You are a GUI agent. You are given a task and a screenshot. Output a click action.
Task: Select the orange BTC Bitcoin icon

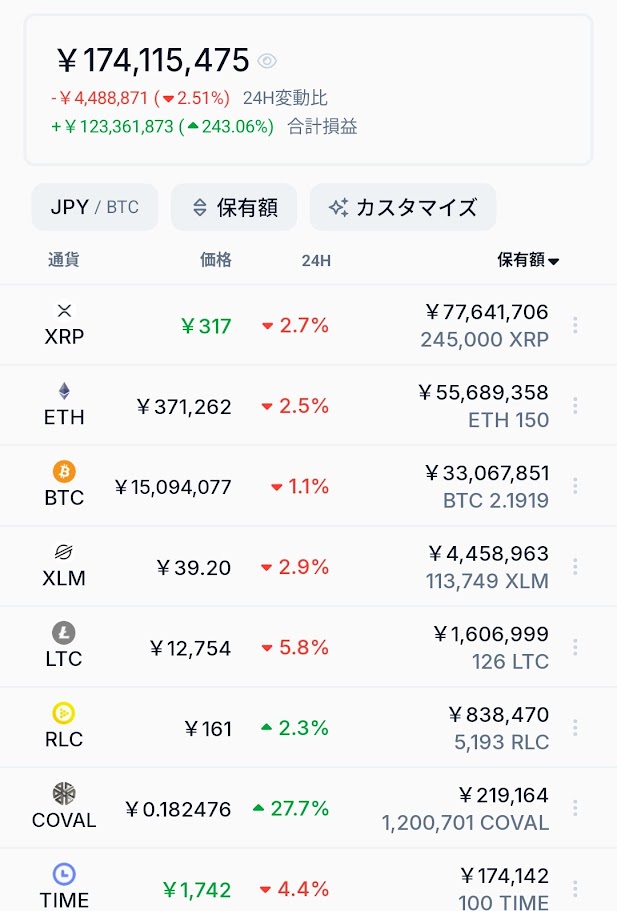64,471
